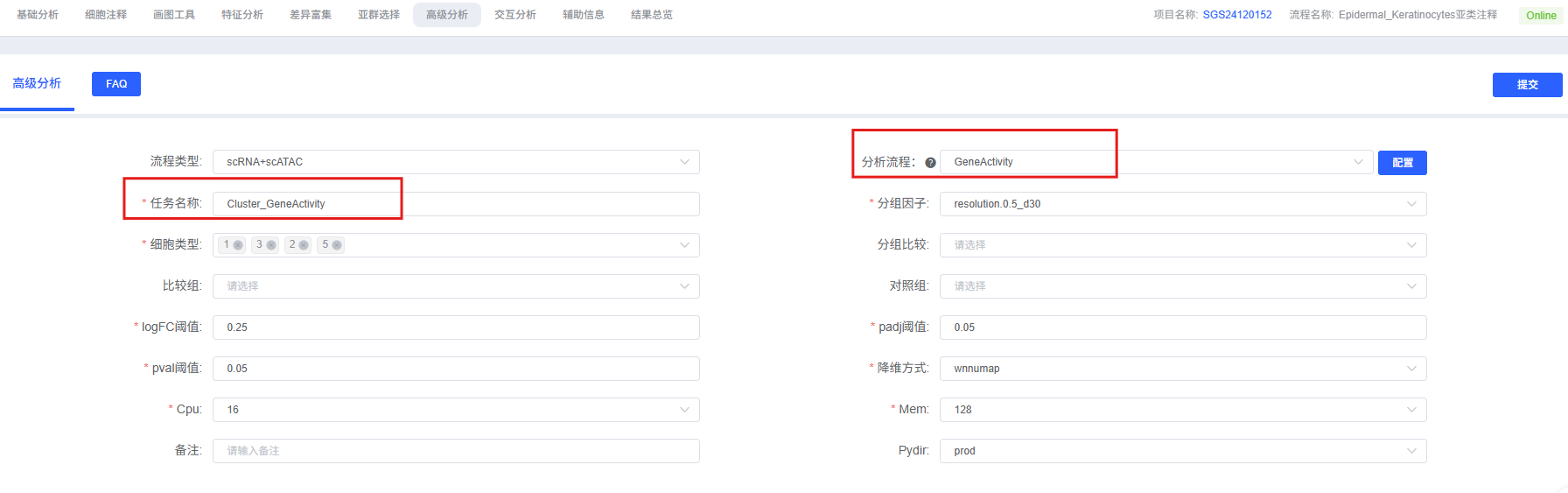The image size is (1568, 493).
Task: Remove cell type tag 5
Action: click(x=337, y=245)
